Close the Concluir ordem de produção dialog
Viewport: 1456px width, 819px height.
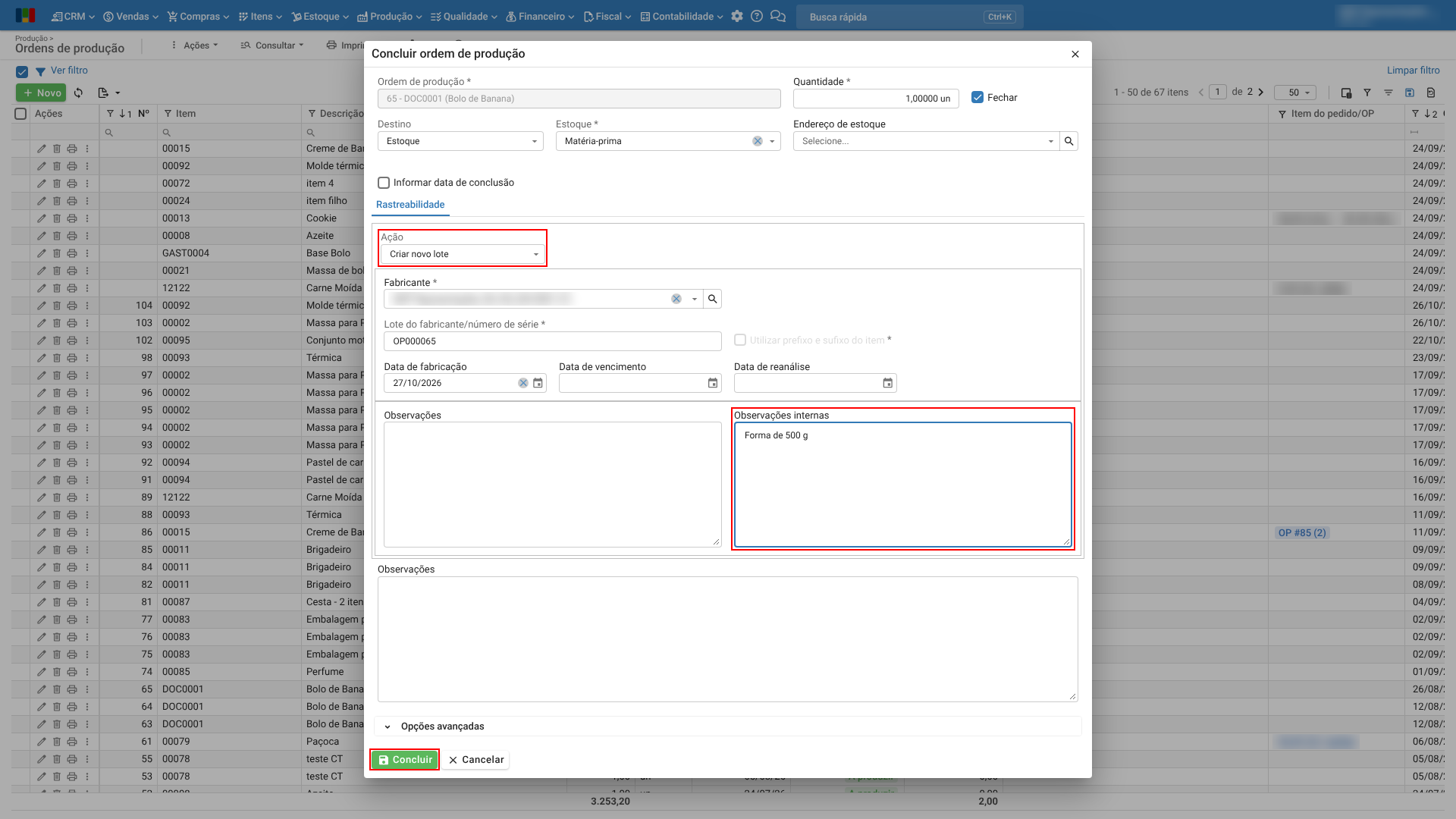pyautogui.click(x=1075, y=54)
